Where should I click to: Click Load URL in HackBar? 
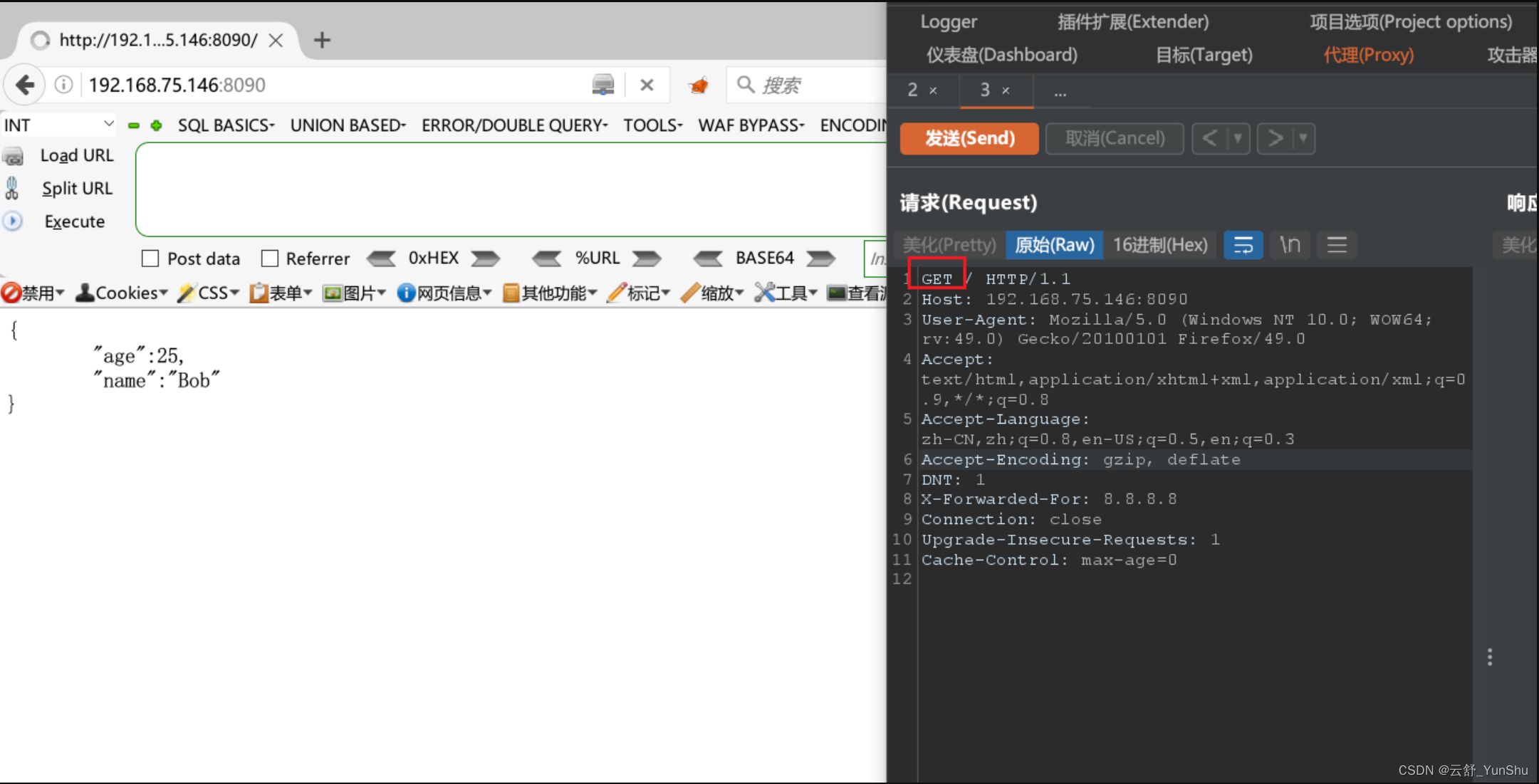click(76, 155)
